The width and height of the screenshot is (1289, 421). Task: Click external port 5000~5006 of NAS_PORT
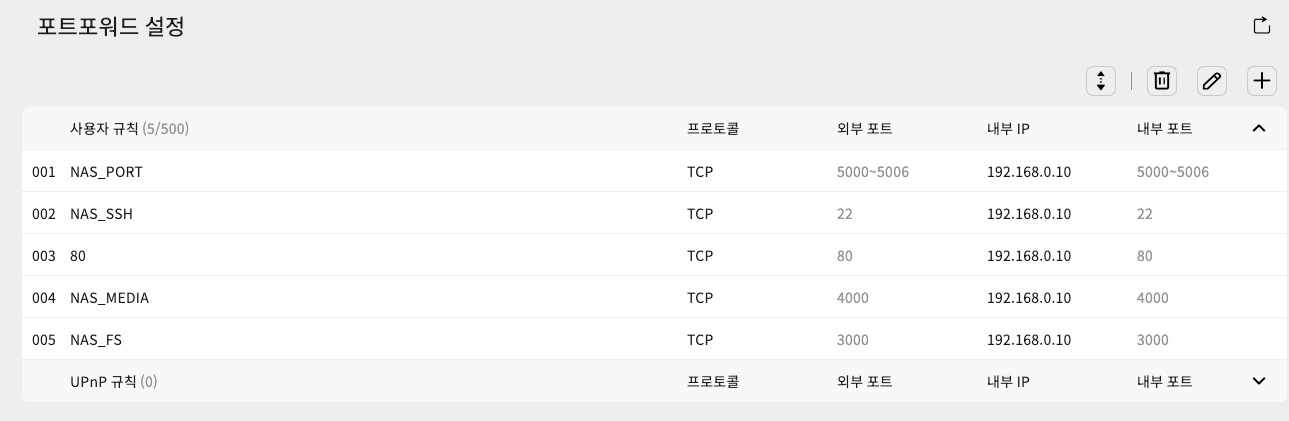[x=873, y=172]
